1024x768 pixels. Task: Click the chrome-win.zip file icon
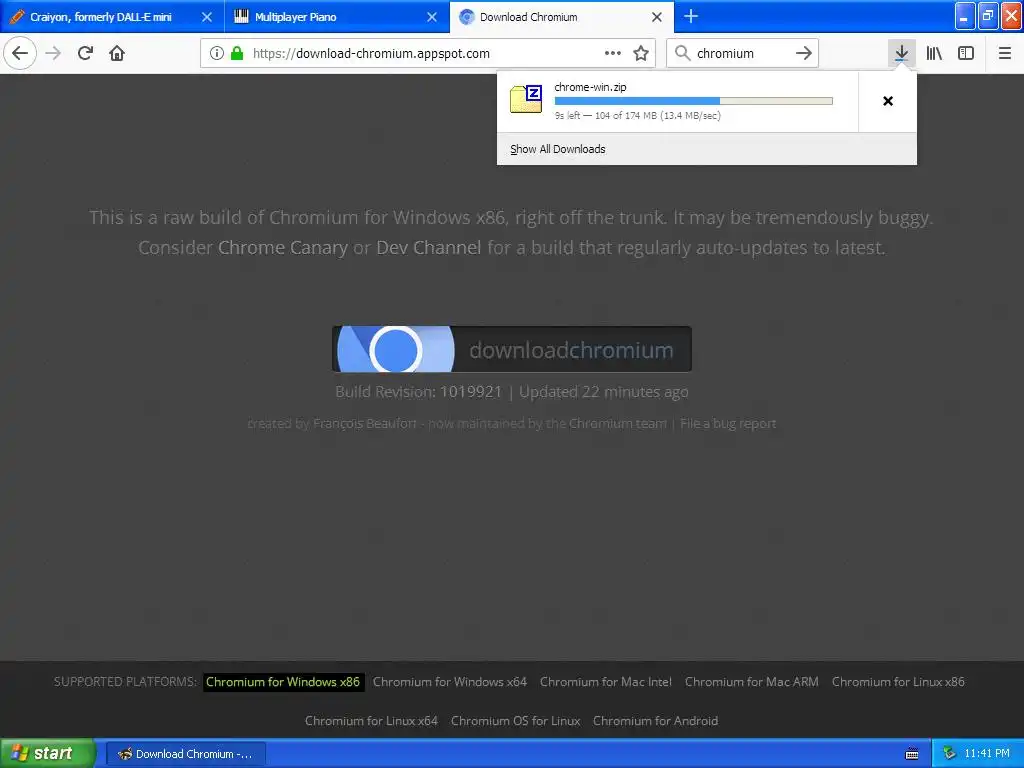(526, 99)
